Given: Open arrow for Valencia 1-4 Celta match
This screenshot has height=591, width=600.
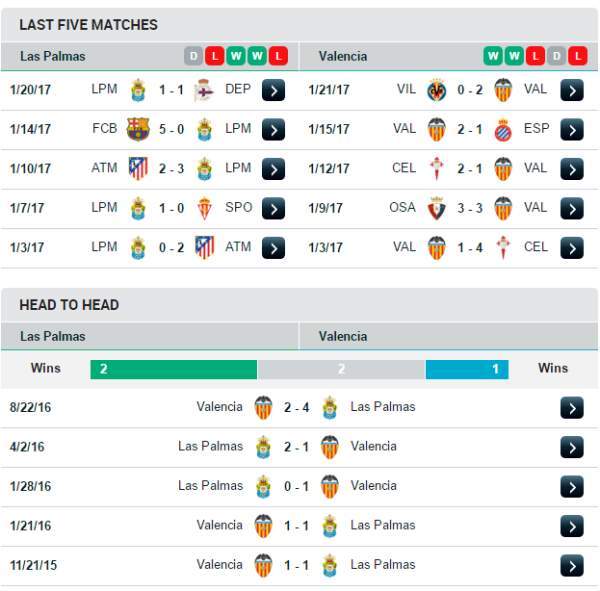Looking at the screenshot, I should [x=572, y=248].
